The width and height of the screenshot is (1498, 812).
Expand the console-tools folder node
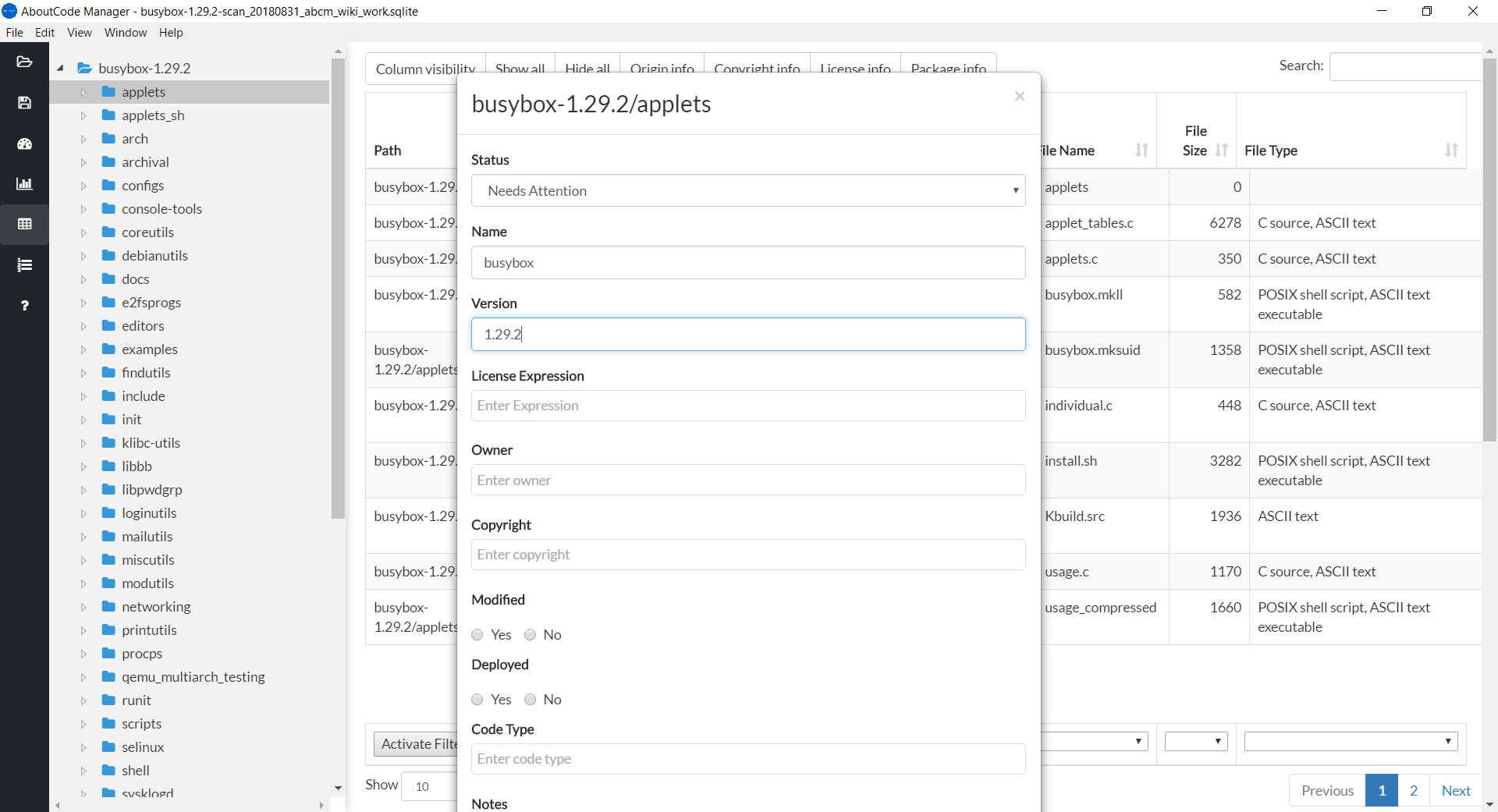(83, 209)
